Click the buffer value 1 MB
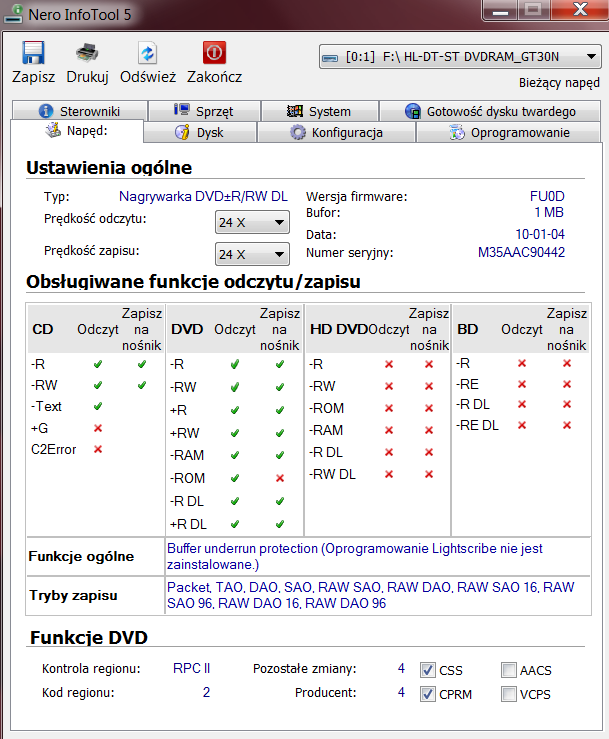Viewport: 609px width, 739px height. point(549,212)
